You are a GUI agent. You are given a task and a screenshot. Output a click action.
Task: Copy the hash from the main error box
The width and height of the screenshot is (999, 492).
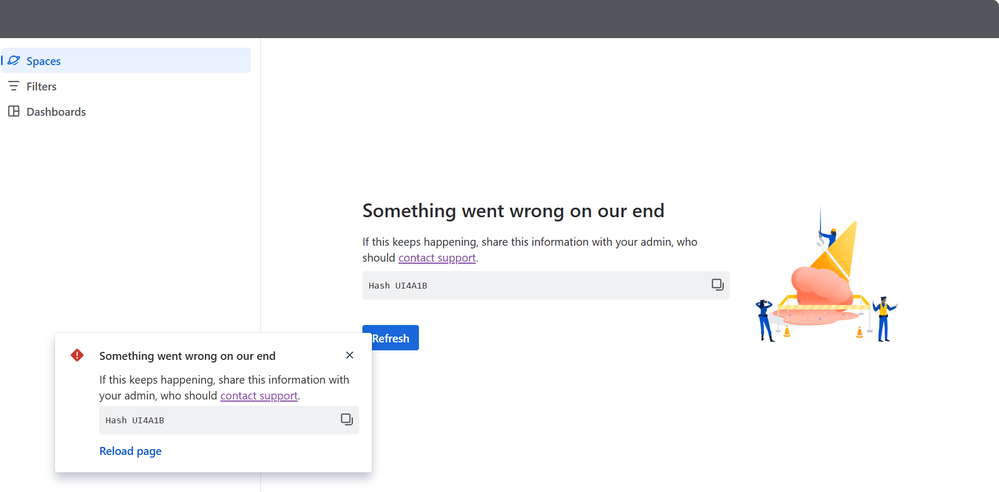pyautogui.click(x=717, y=285)
